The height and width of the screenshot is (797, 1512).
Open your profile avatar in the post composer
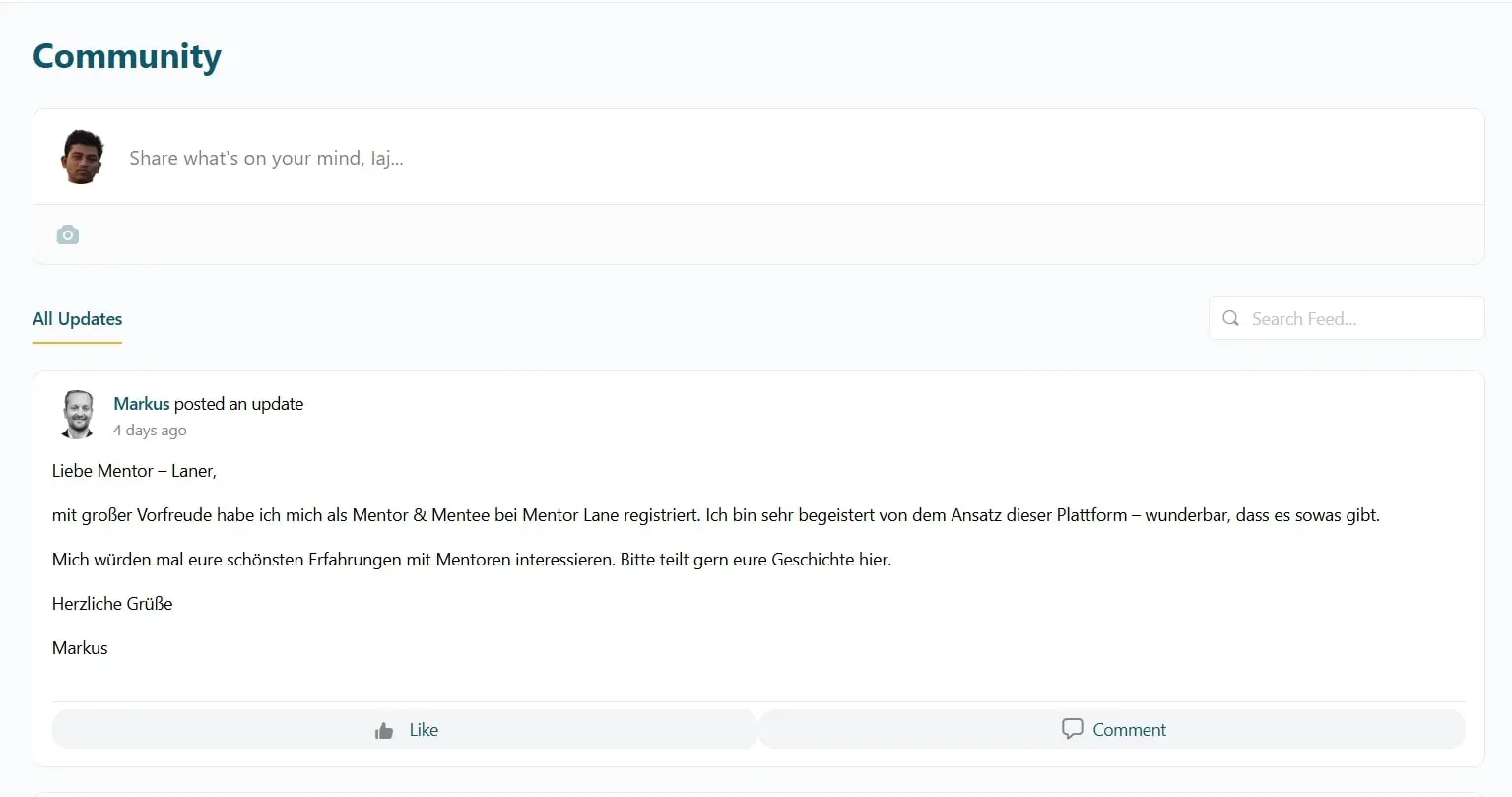click(x=83, y=157)
